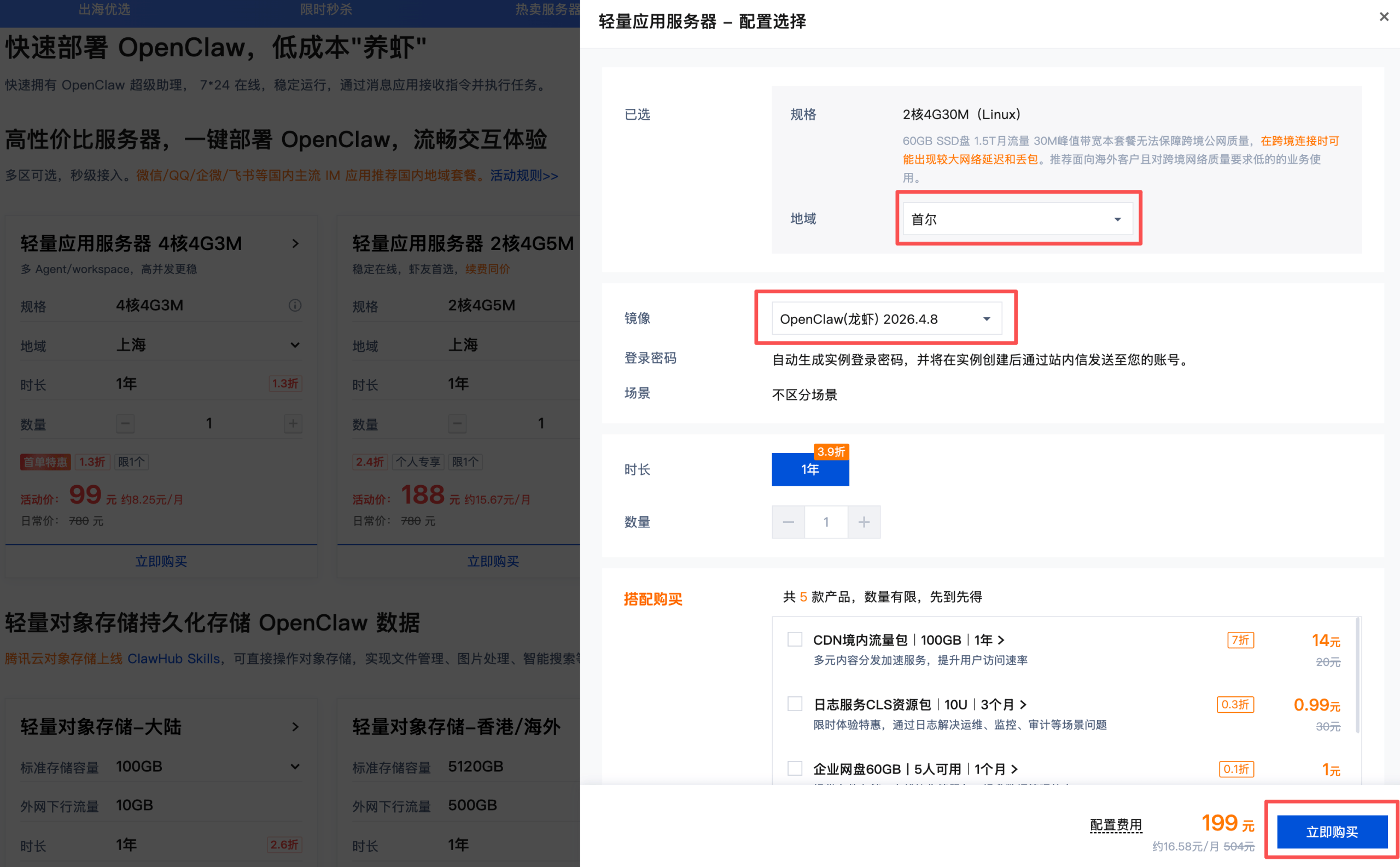Expand the 上海 region selector on 4核4G3M card
This screenshot has width=1400, height=867.
click(x=295, y=345)
